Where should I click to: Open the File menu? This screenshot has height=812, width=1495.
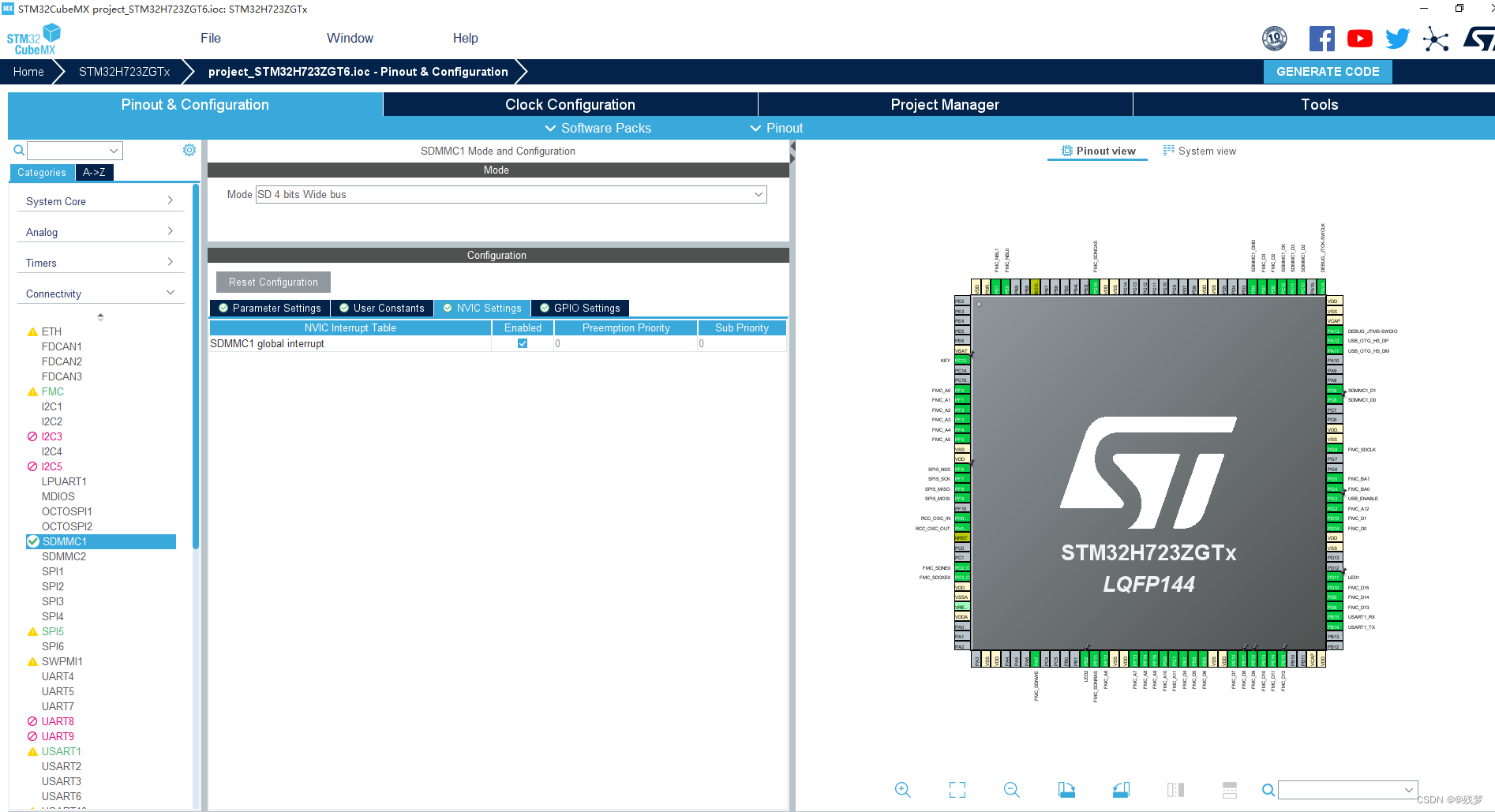click(x=211, y=38)
